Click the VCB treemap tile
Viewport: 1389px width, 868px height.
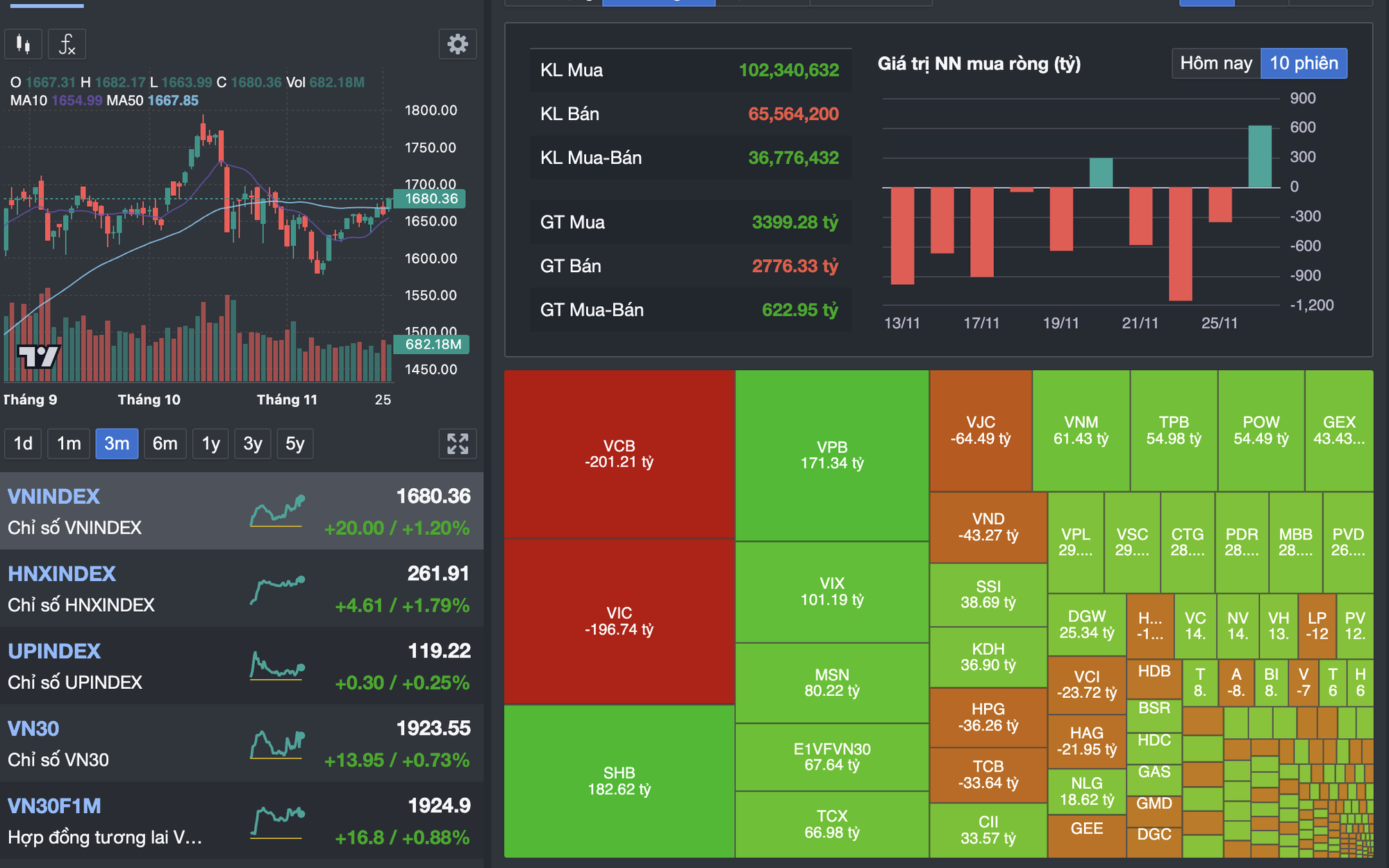click(x=619, y=454)
